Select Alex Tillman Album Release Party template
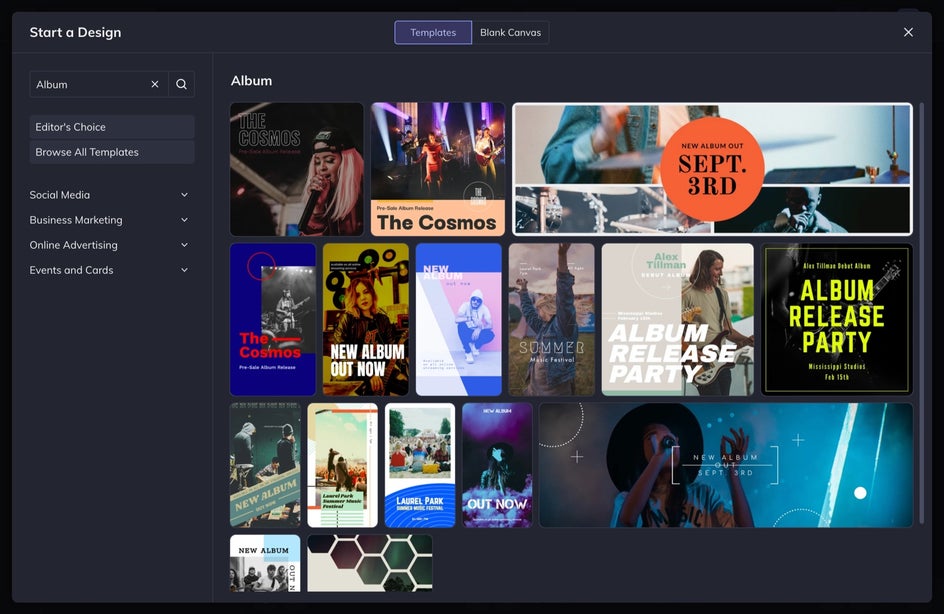 pyautogui.click(x=677, y=319)
